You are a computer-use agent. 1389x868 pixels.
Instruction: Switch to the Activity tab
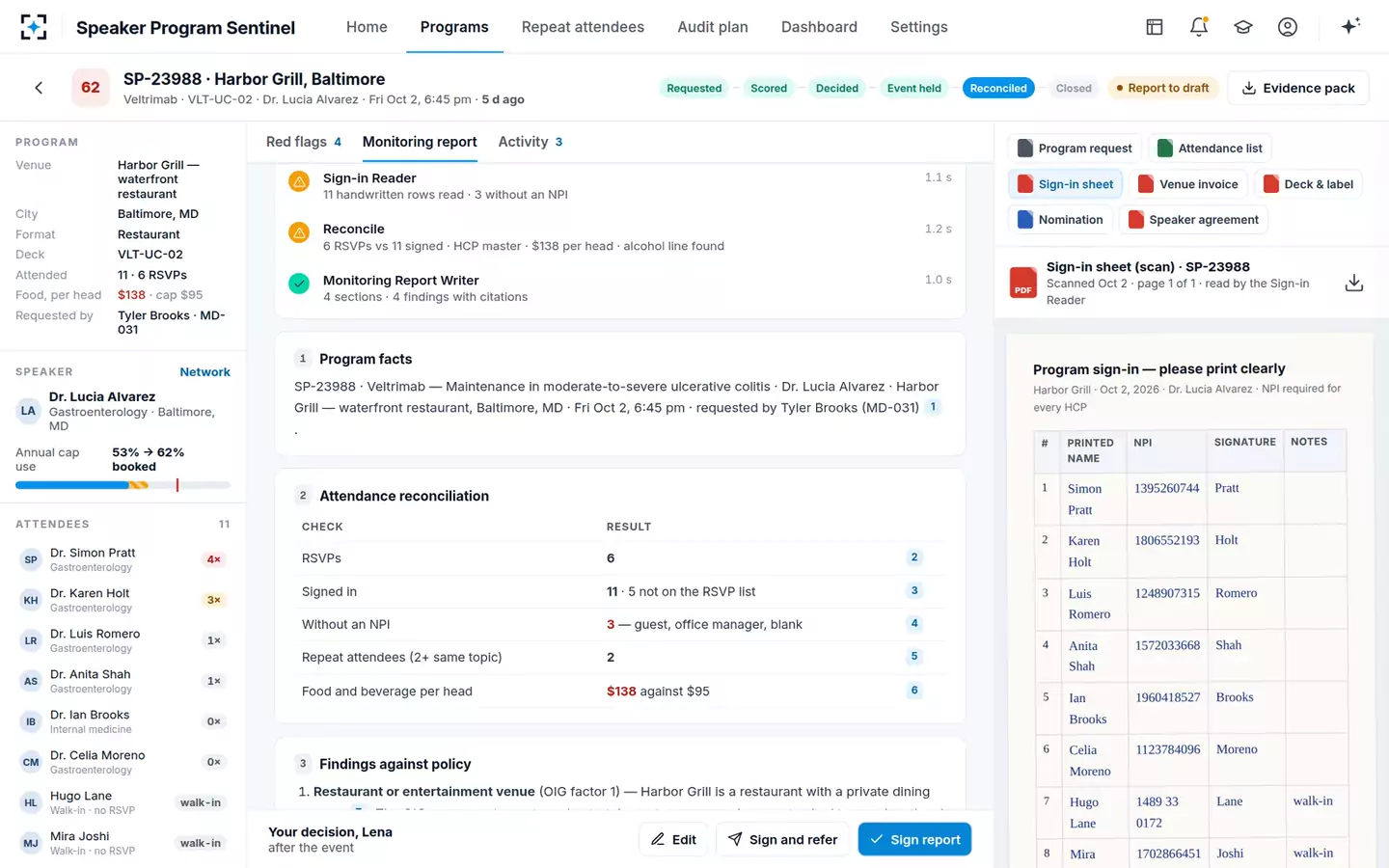coord(531,142)
